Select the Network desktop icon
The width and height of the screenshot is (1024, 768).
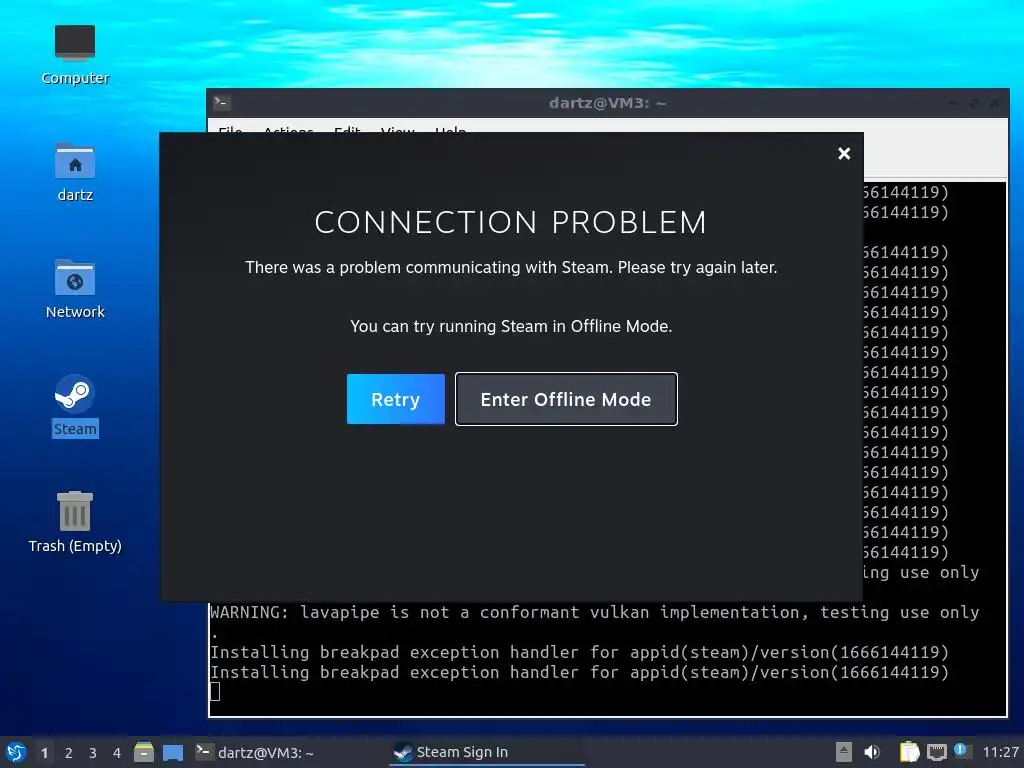tap(75, 289)
